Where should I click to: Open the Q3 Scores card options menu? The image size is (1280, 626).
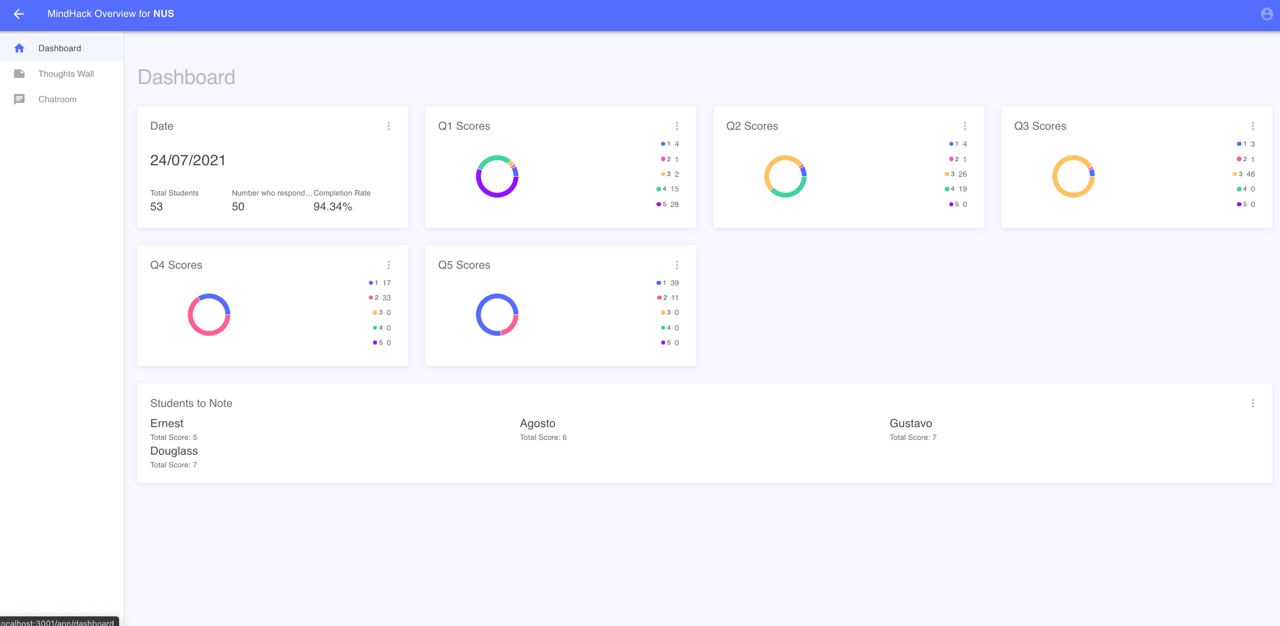point(1253,126)
